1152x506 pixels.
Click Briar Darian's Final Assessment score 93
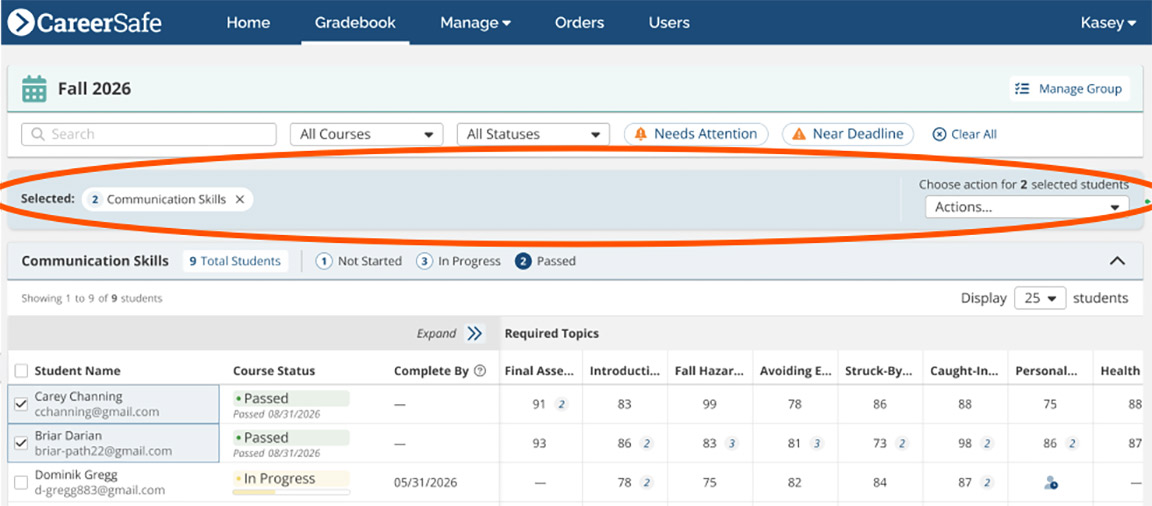point(539,443)
